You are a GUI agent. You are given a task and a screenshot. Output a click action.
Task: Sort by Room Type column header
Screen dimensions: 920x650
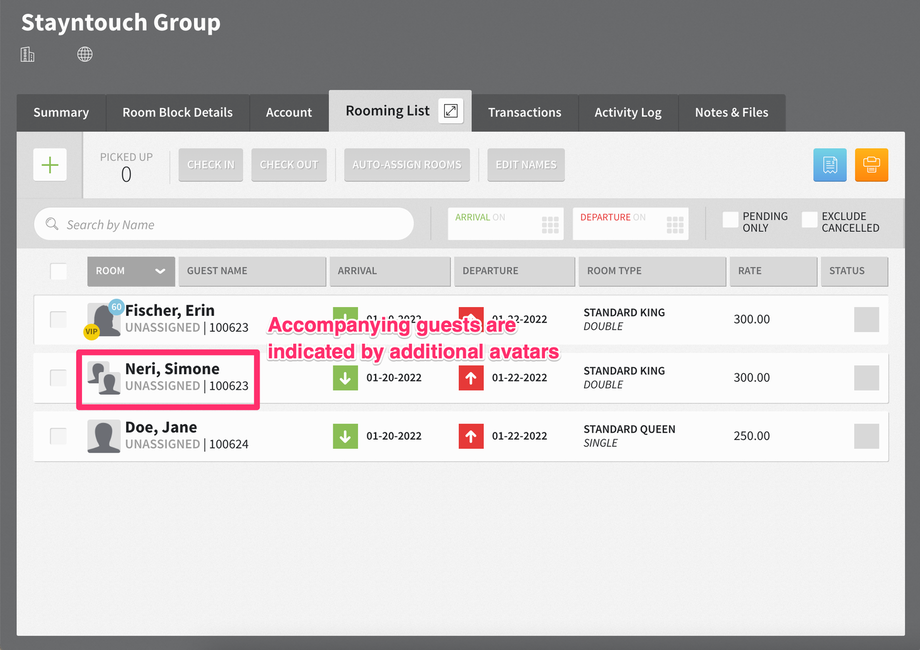click(x=652, y=271)
